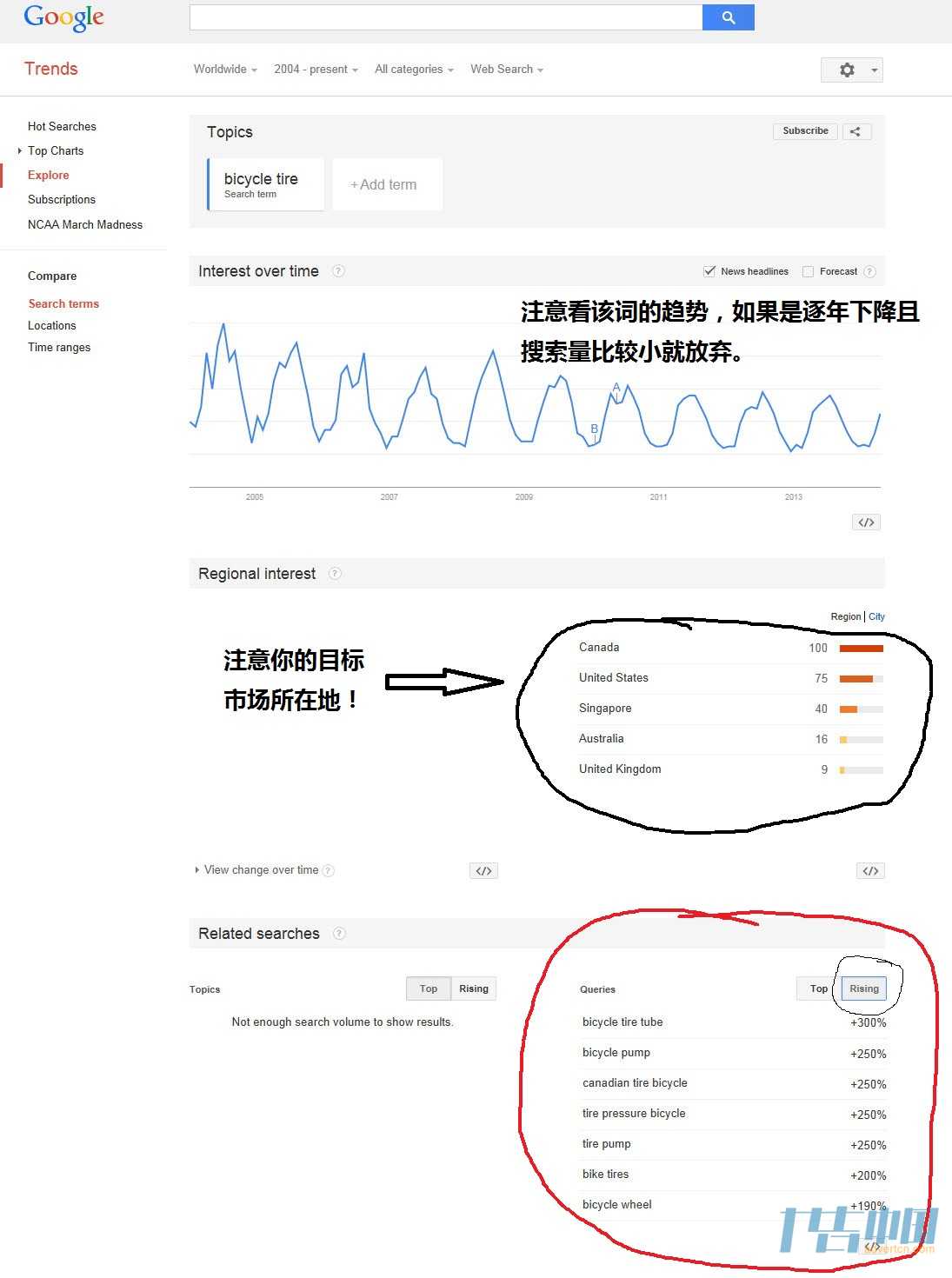Switch Queries panel to the Top tab

819,988
